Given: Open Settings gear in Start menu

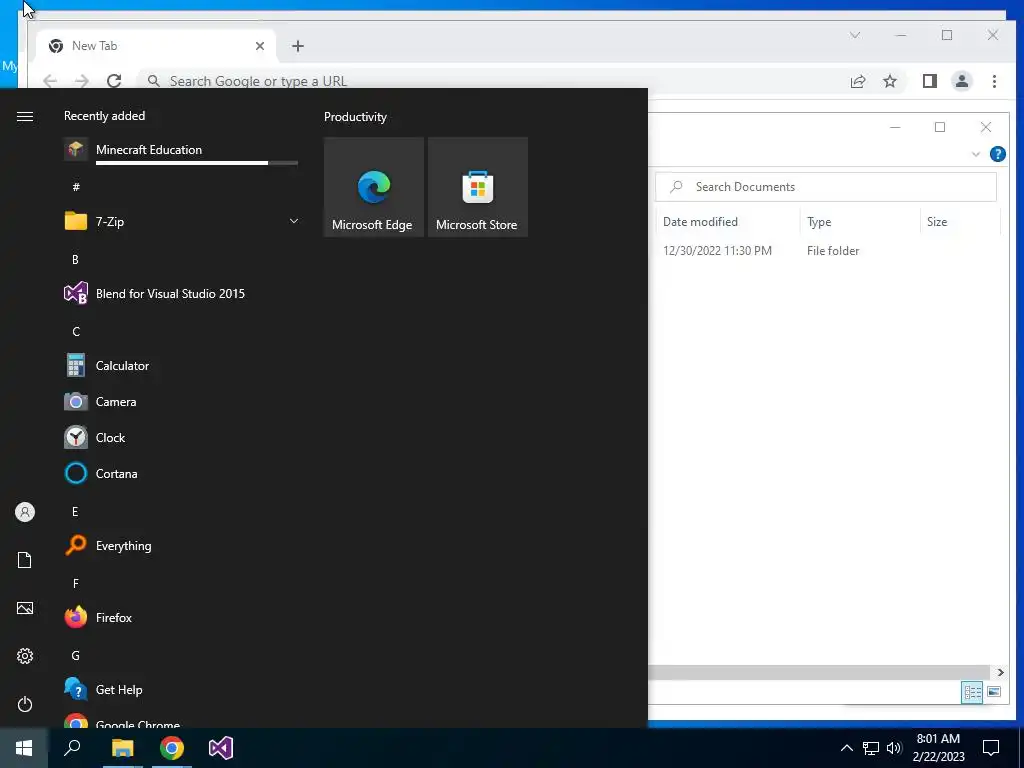Looking at the screenshot, I should click(25, 656).
